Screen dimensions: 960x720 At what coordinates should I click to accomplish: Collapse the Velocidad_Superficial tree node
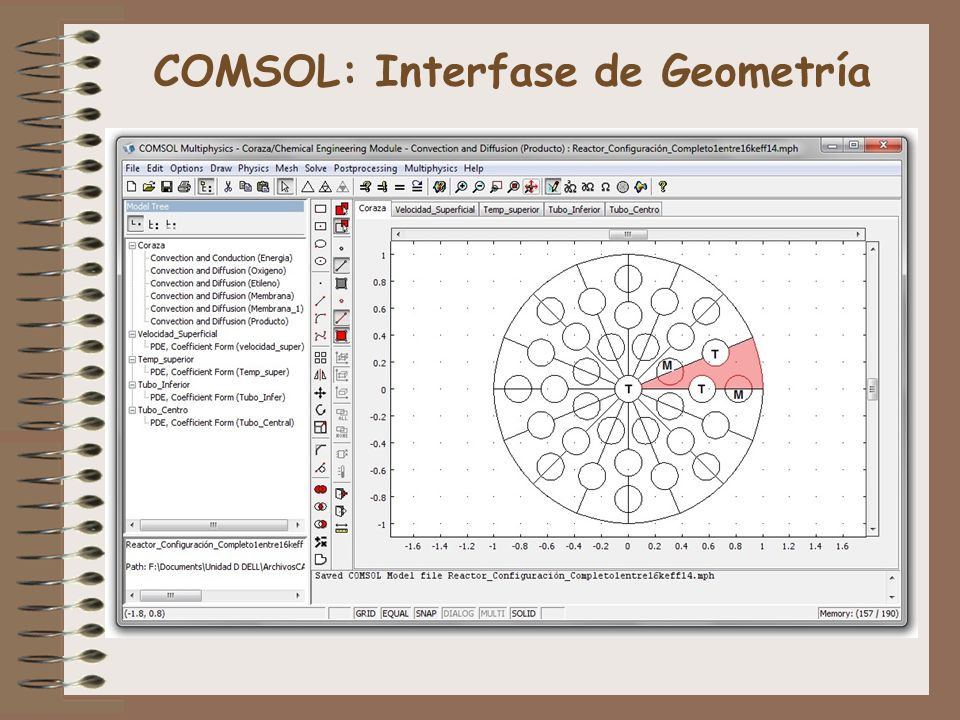[132, 334]
